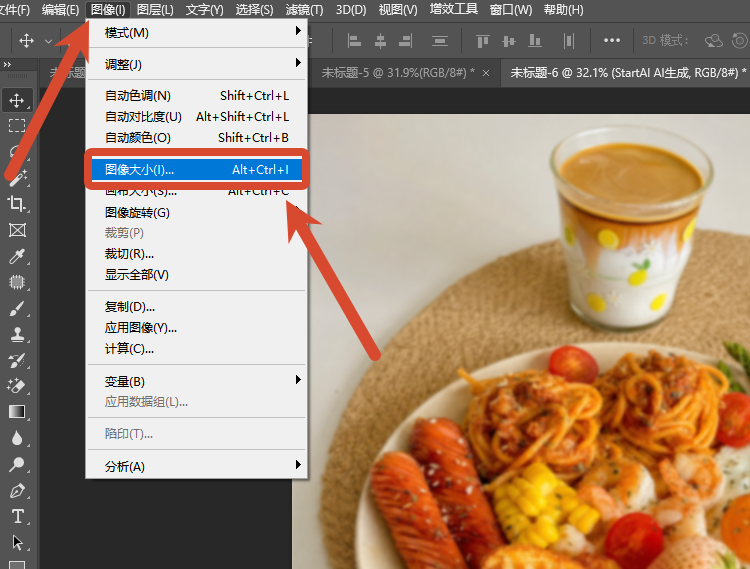Select the Brush tool
This screenshot has height=569, width=750.
tap(17, 308)
